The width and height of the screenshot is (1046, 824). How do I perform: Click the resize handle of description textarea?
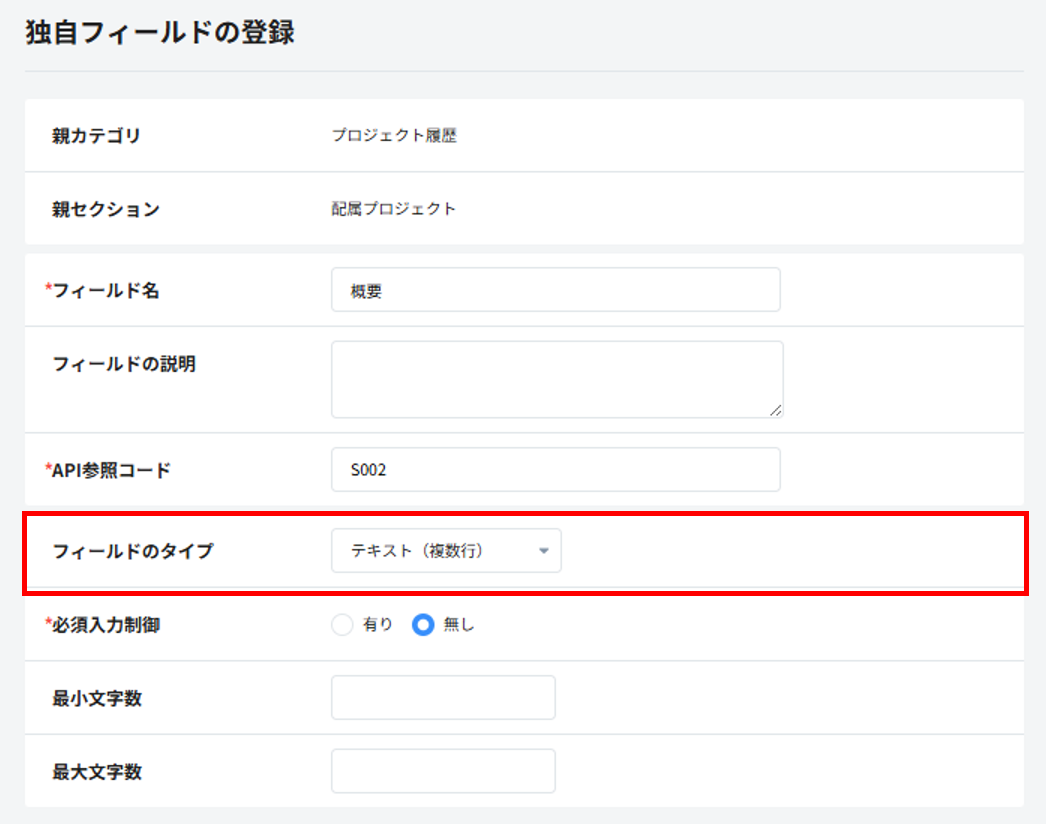(x=776, y=409)
